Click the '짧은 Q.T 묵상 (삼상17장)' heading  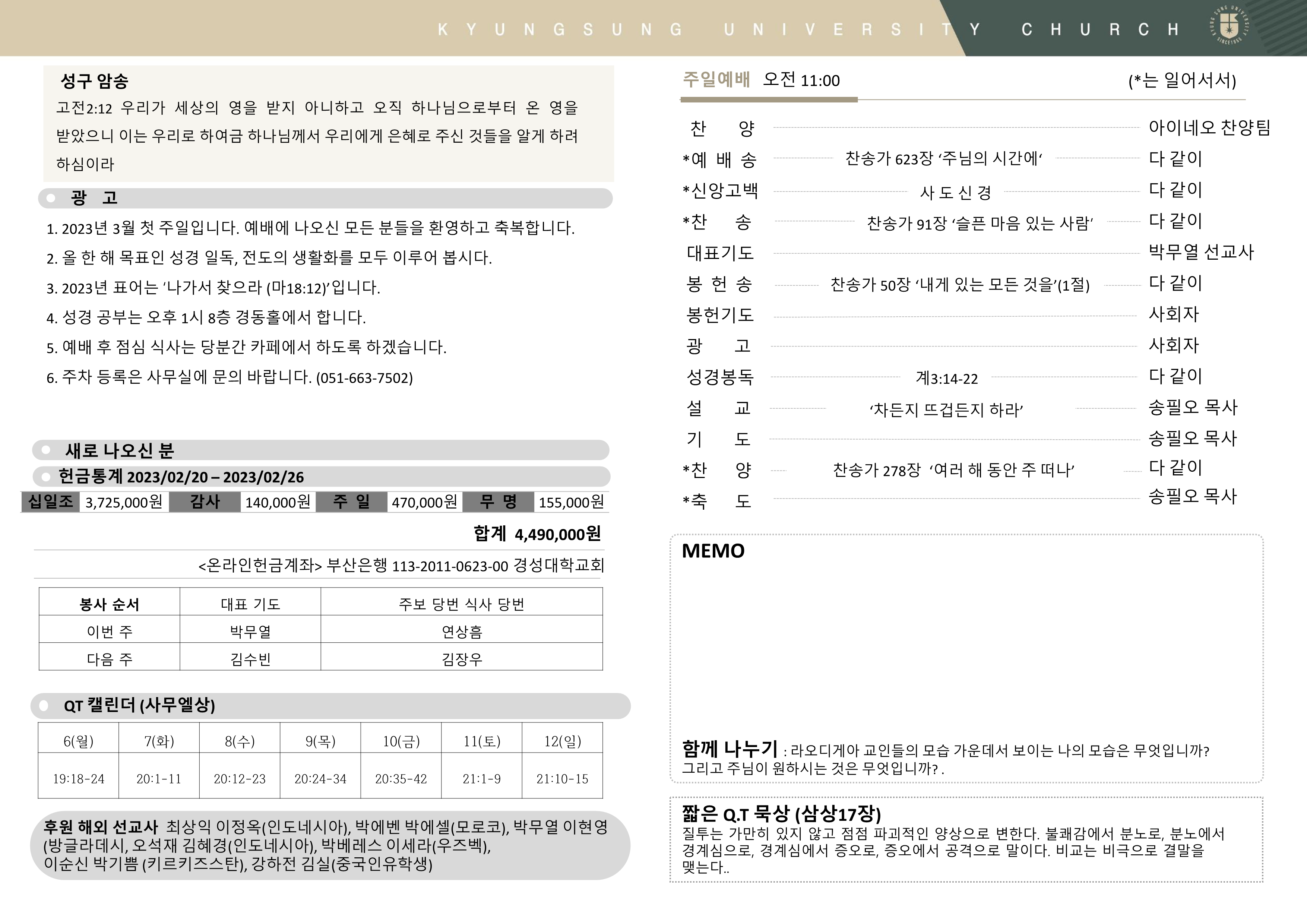782,814
